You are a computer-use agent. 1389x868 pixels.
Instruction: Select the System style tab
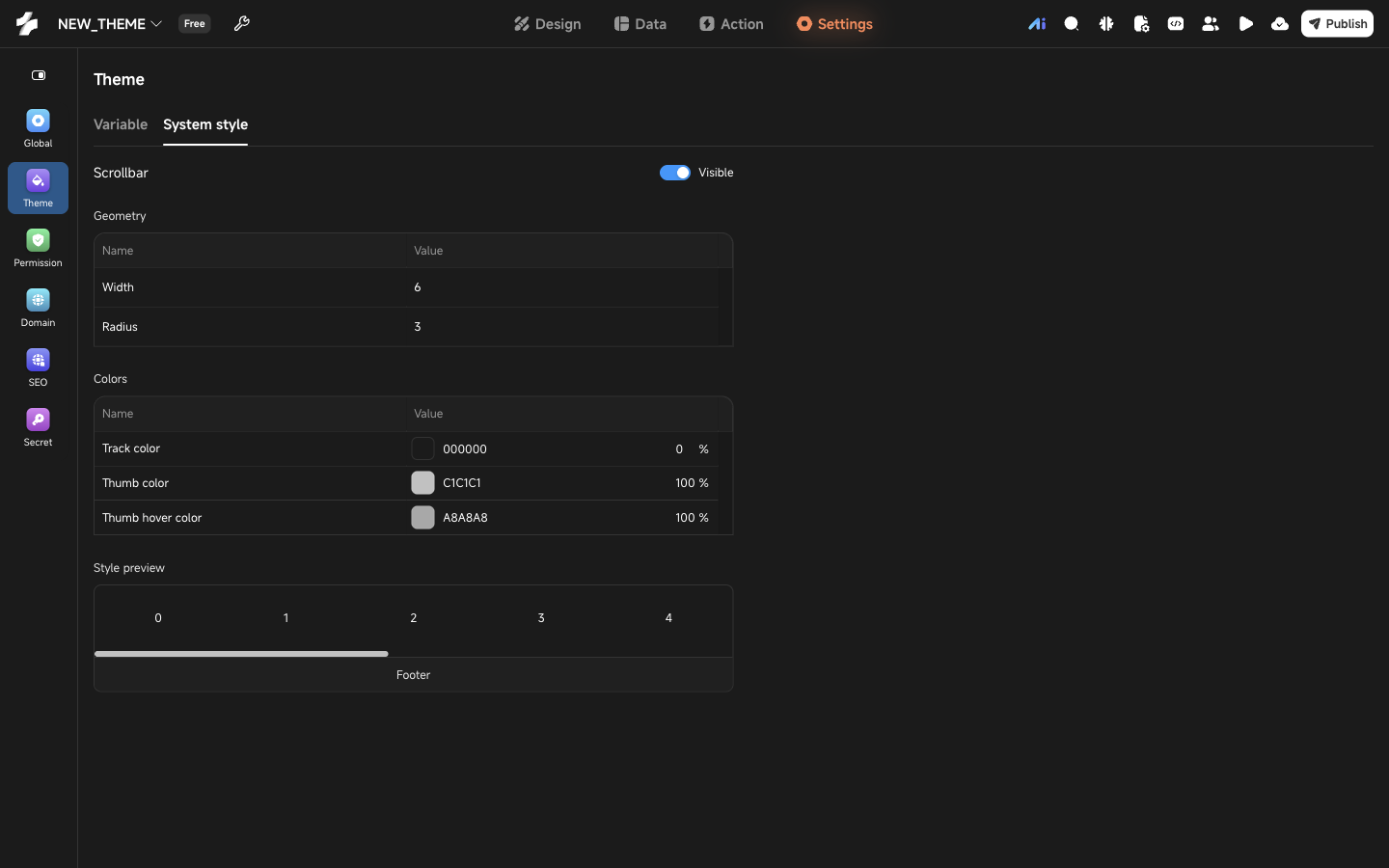click(205, 124)
